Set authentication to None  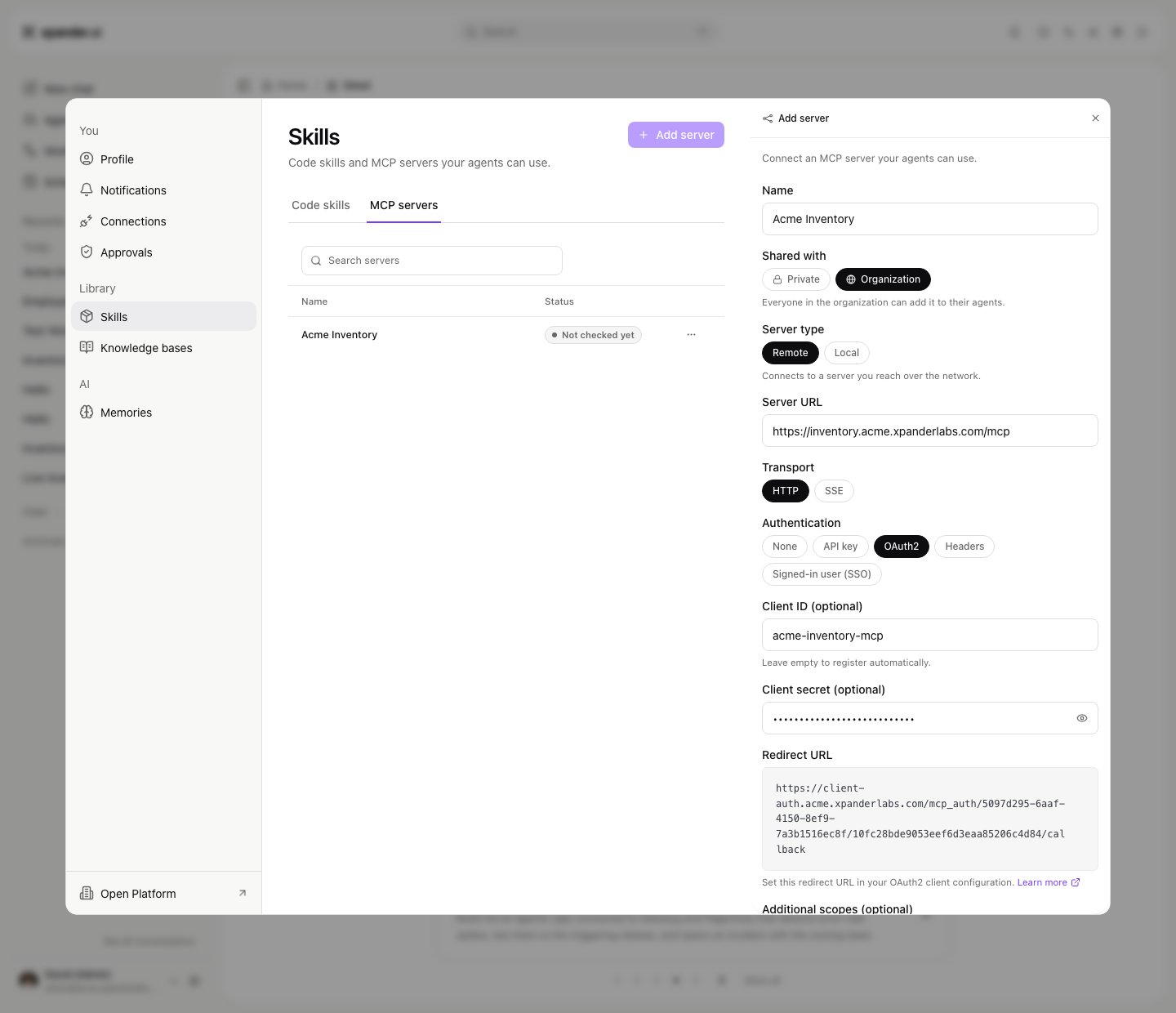[785, 547]
